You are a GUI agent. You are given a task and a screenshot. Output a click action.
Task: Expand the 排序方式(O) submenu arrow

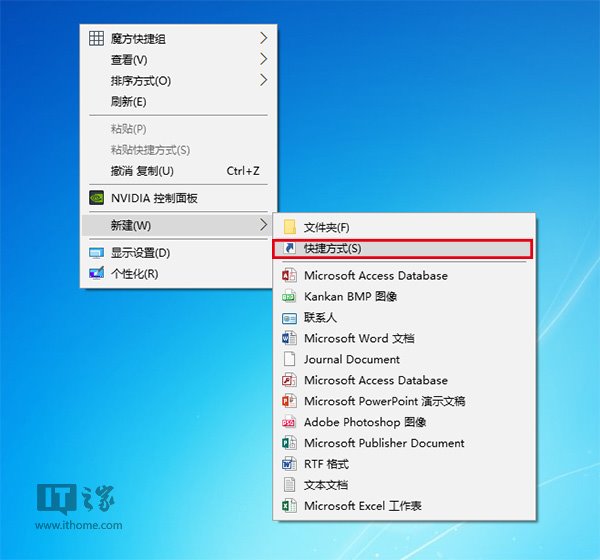pyautogui.click(x=263, y=80)
